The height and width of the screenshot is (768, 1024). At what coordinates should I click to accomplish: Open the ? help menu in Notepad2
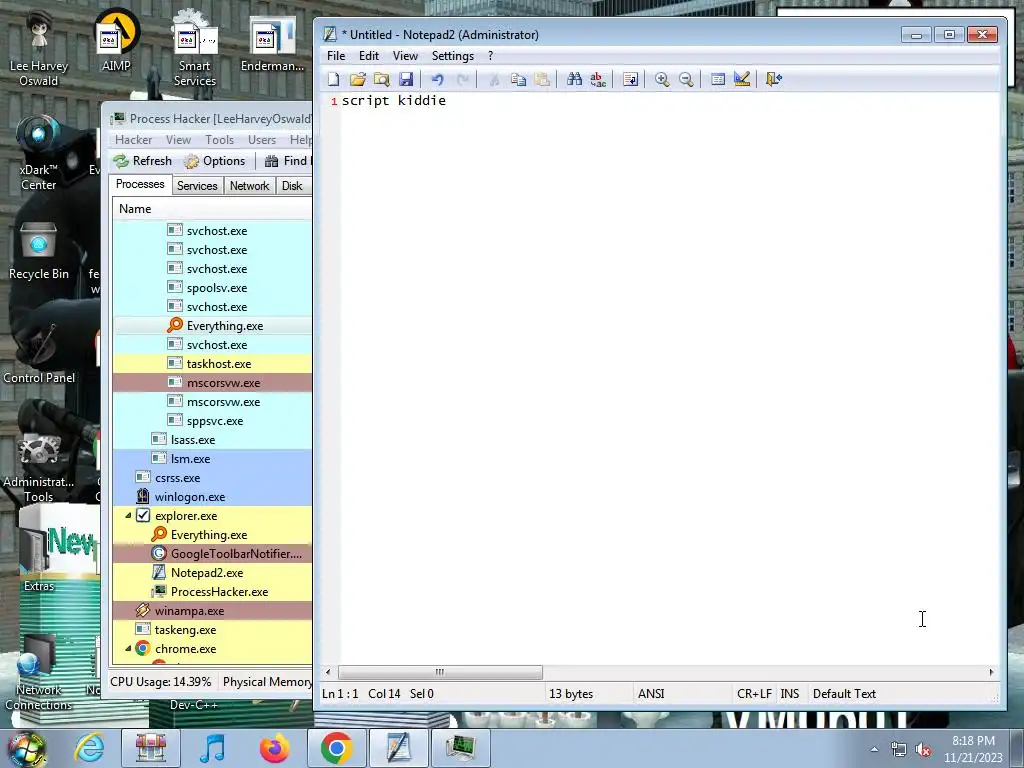coord(490,56)
